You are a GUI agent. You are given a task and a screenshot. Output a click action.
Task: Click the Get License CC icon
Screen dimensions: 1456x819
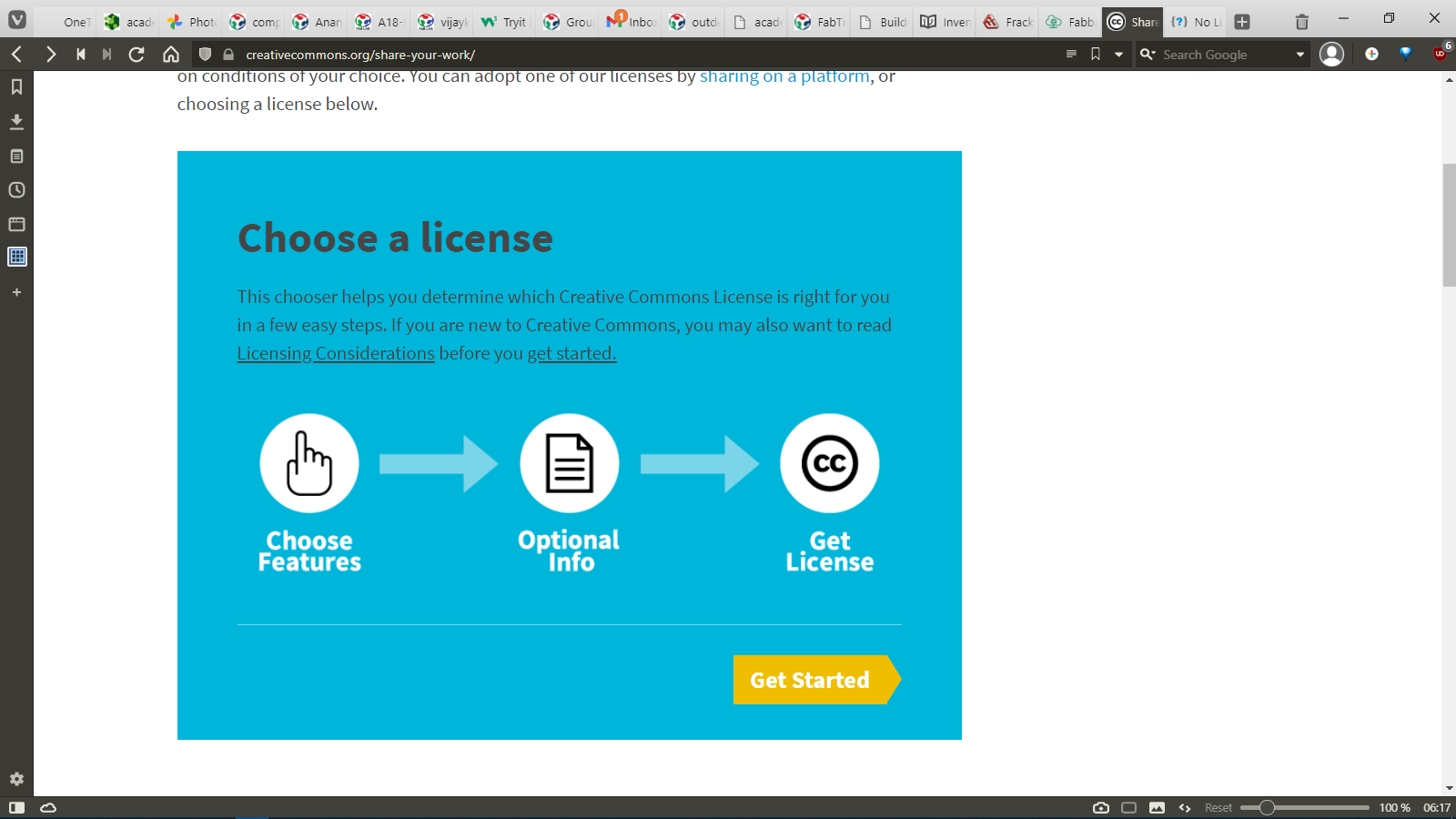tap(830, 463)
